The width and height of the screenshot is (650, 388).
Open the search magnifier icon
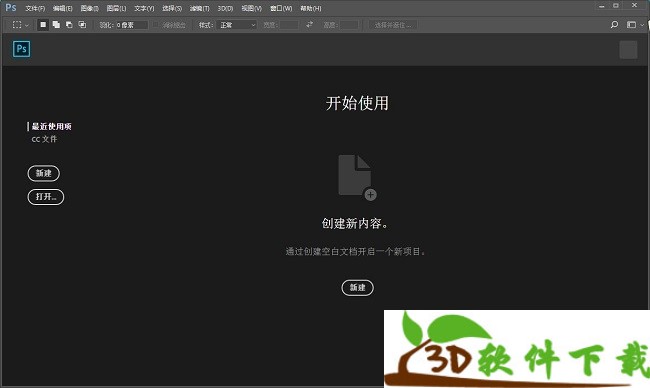(x=614, y=25)
